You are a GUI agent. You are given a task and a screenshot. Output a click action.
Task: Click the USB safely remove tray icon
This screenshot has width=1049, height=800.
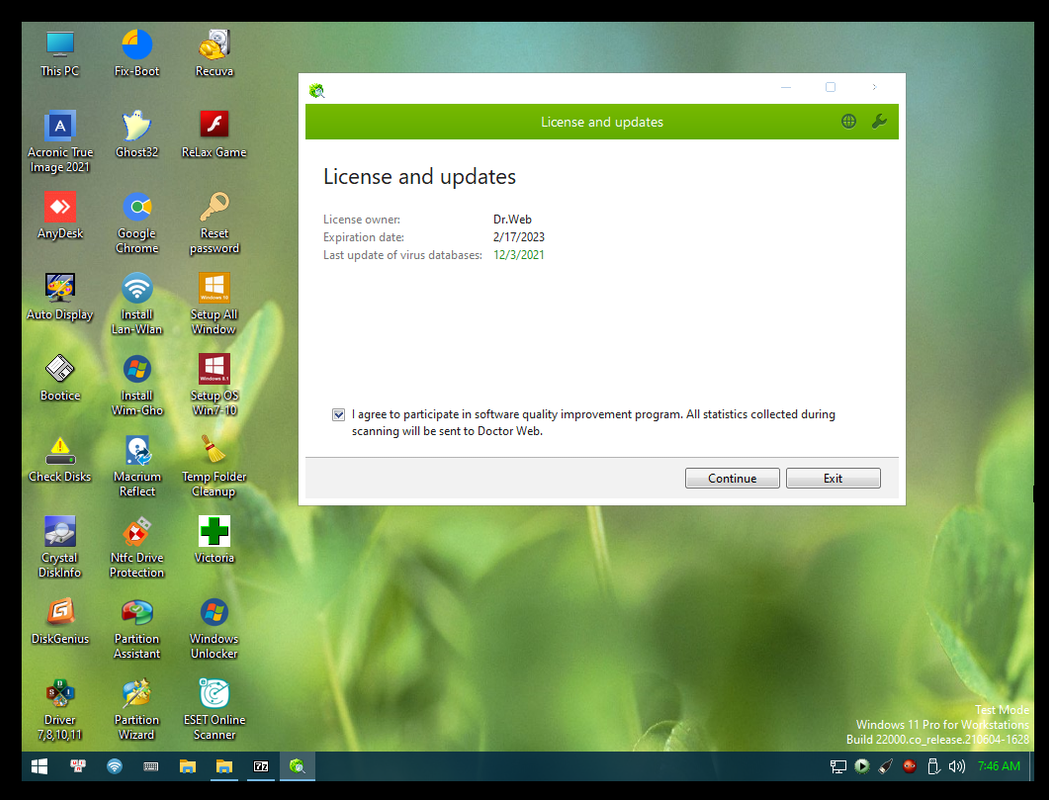933,767
